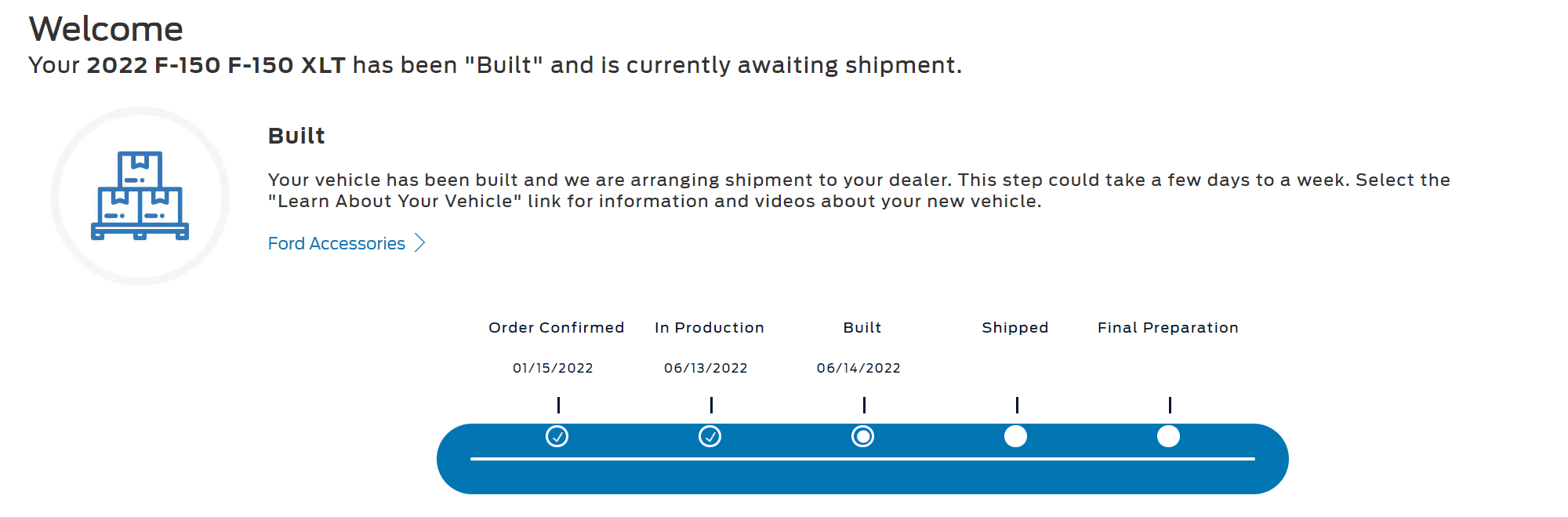Click the stacked boxes Built status icon
1568x517 pixels.
pos(140,195)
